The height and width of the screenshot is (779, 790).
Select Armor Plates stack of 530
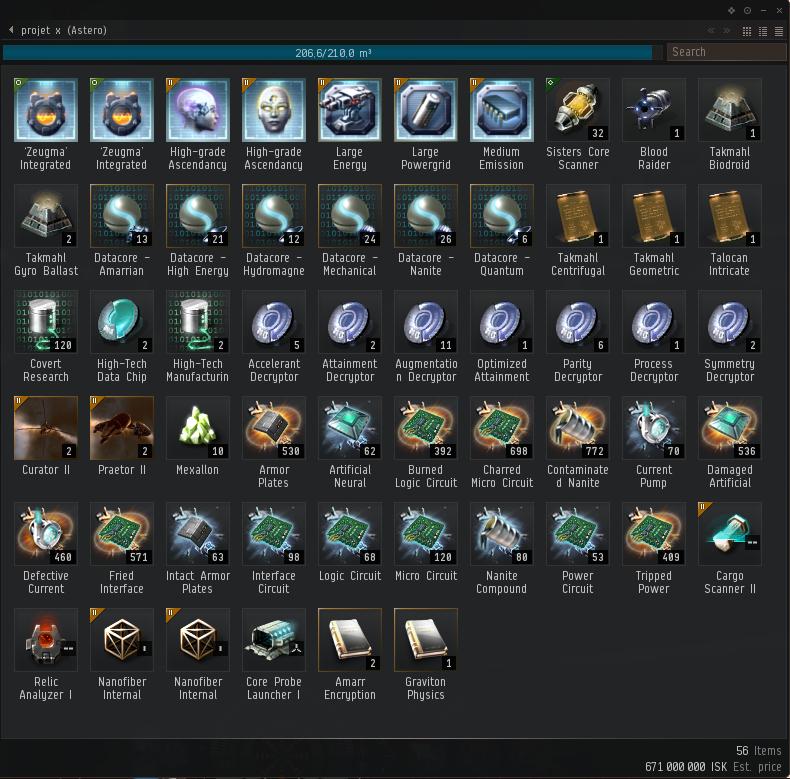[x=274, y=428]
